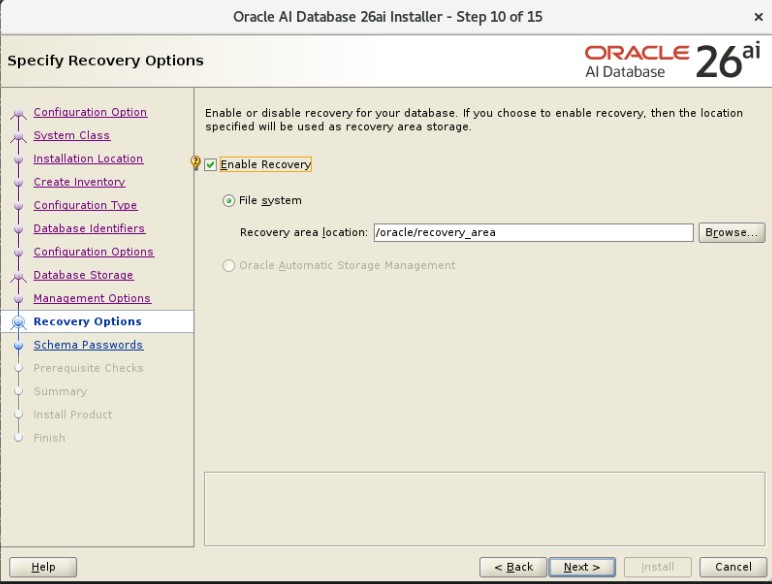Screen dimensions: 772x584
Task: Open the Create Inventory step
Action: tap(79, 182)
